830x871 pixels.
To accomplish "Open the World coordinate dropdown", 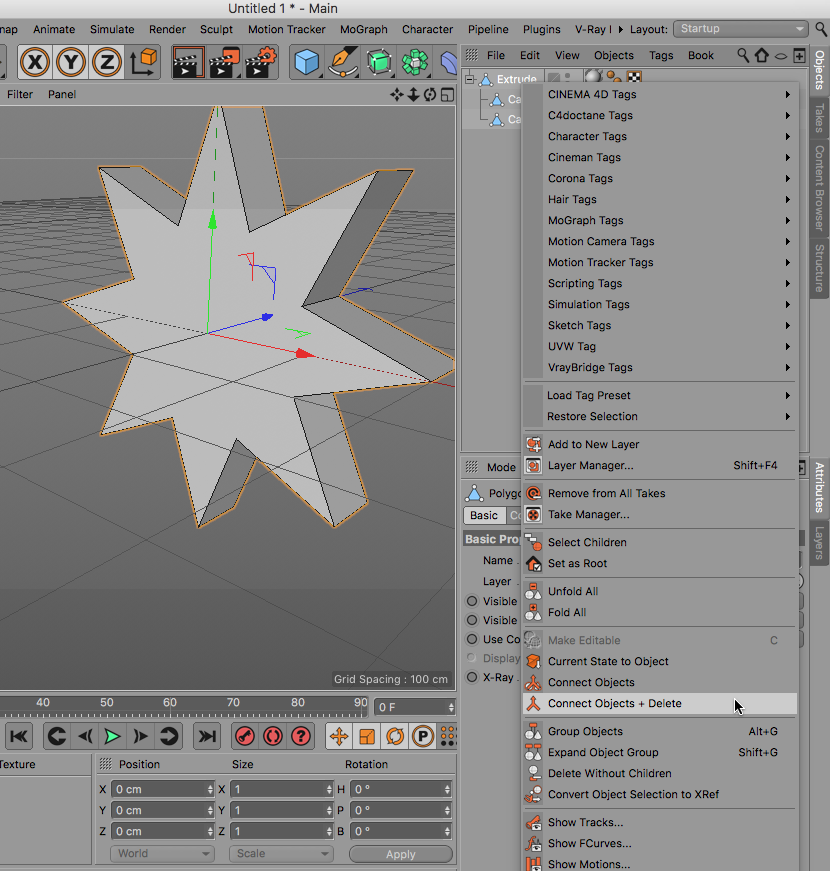I will coord(162,853).
